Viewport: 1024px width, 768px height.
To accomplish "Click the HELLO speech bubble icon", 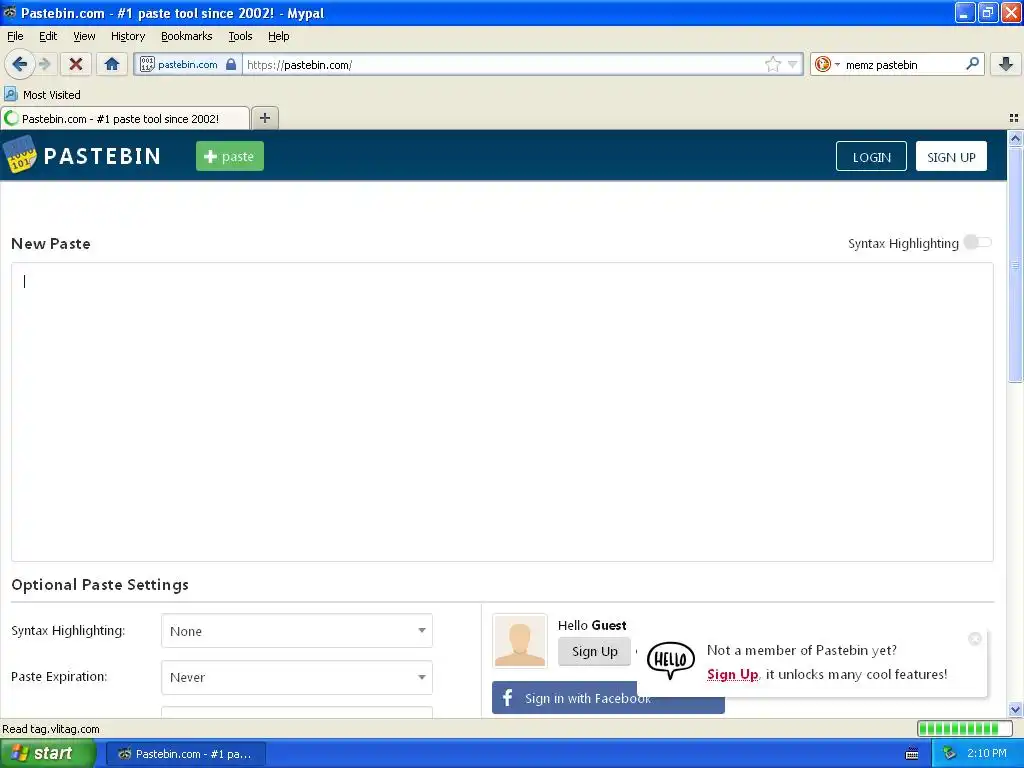I will pyautogui.click(x=671, y=660).
